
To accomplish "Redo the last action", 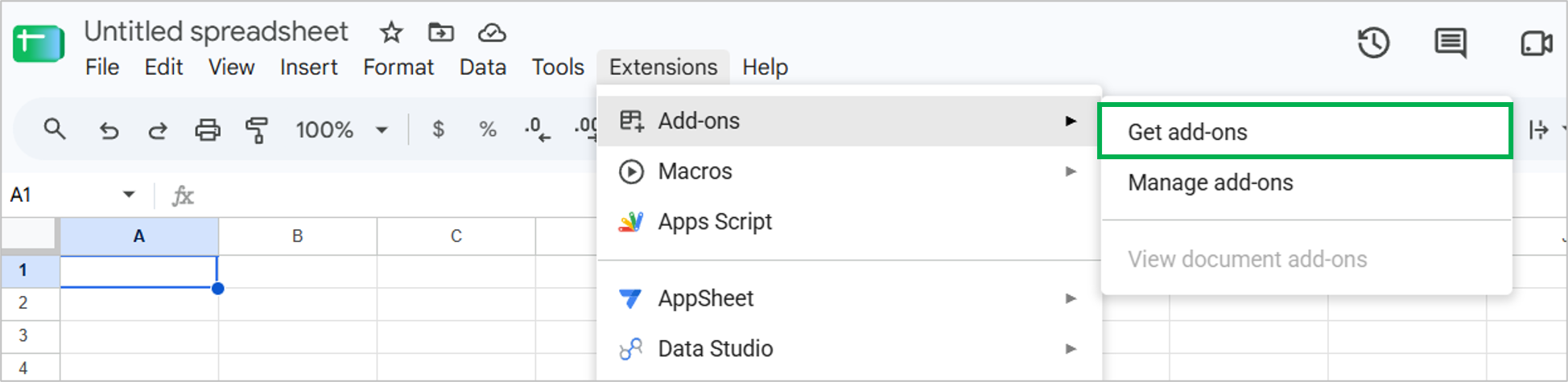I will (x=158, y=129).
